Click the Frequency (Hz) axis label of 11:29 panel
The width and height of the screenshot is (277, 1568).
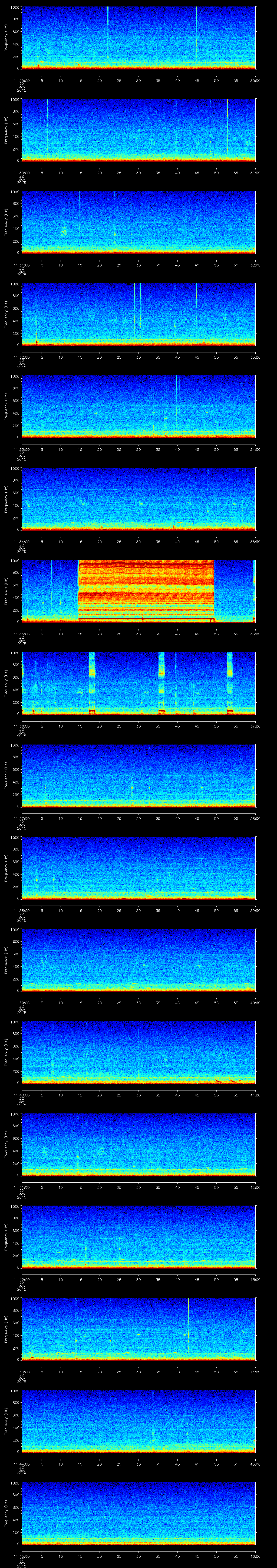[6, 38]
